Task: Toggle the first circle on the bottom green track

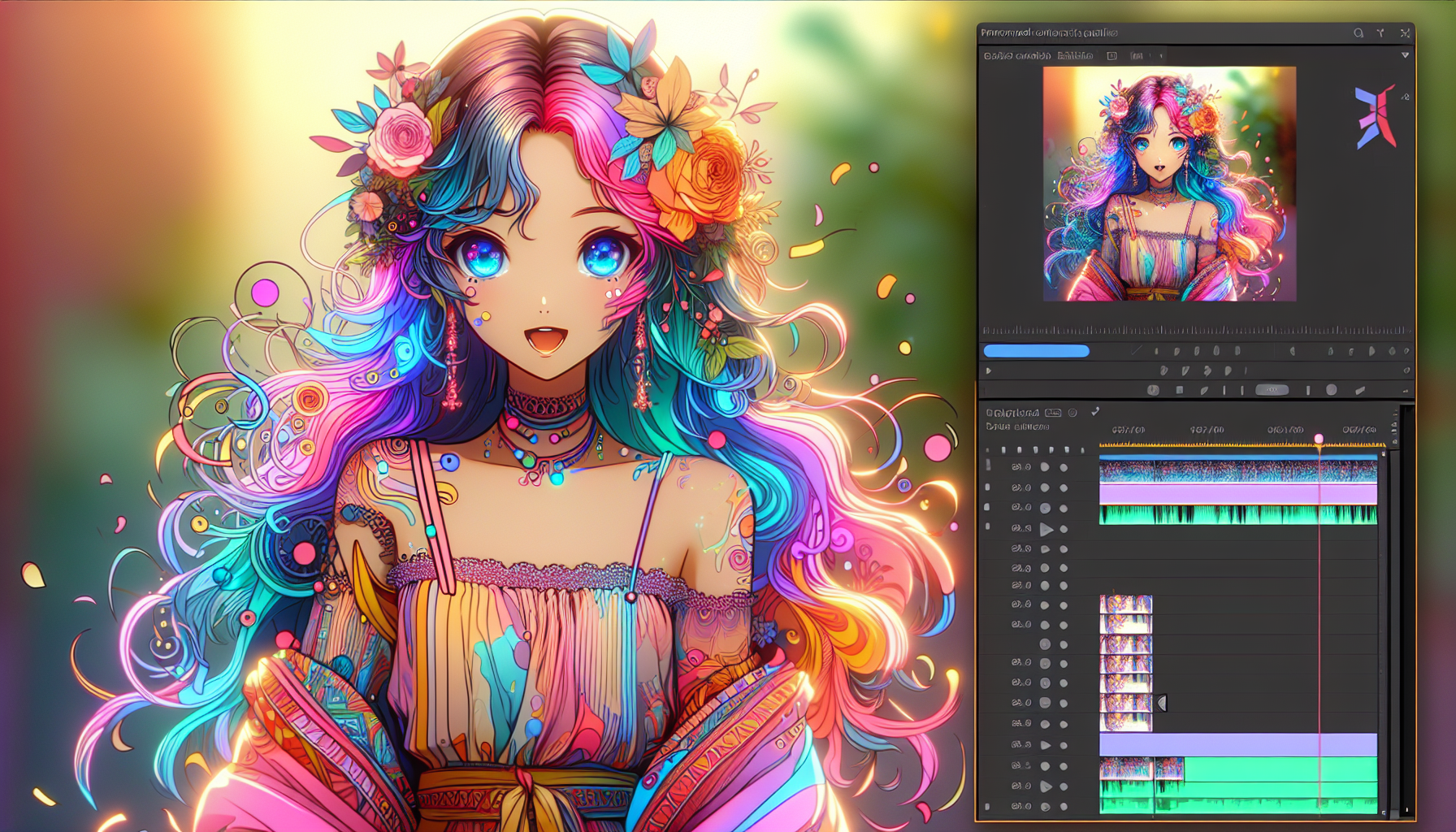Action: [1045, 807]
